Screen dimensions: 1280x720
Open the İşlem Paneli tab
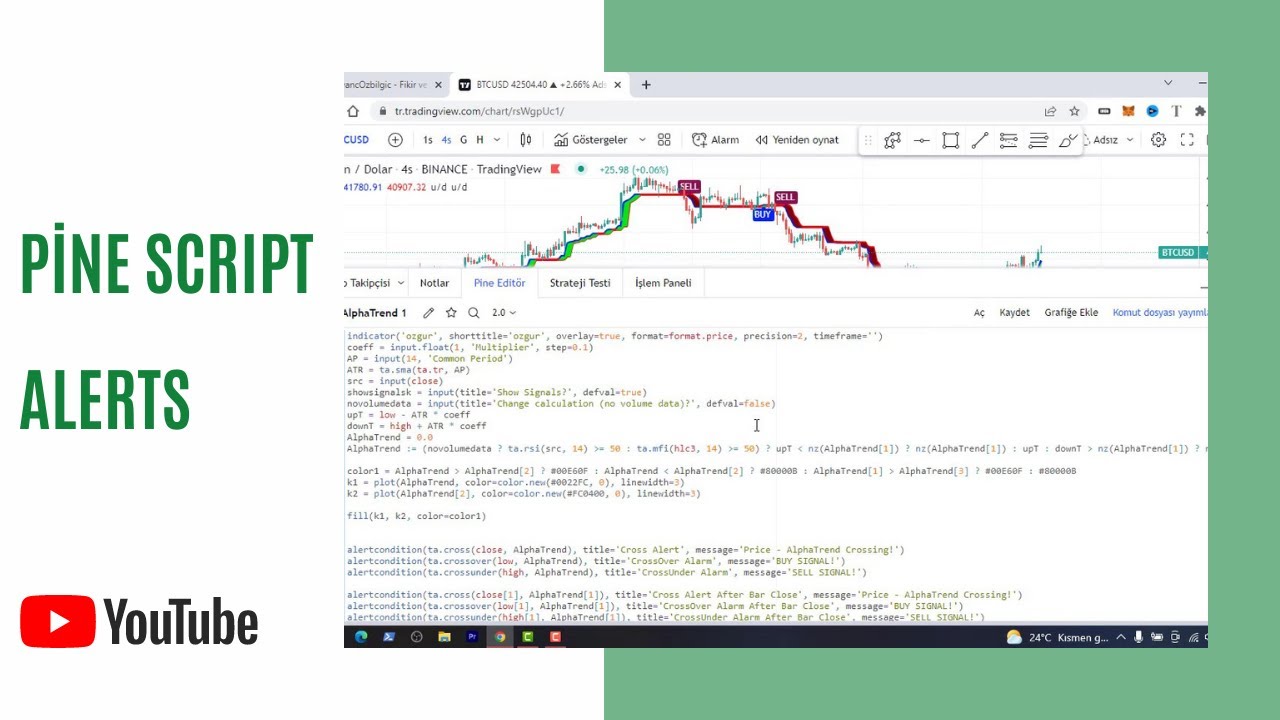click(663, 283)
